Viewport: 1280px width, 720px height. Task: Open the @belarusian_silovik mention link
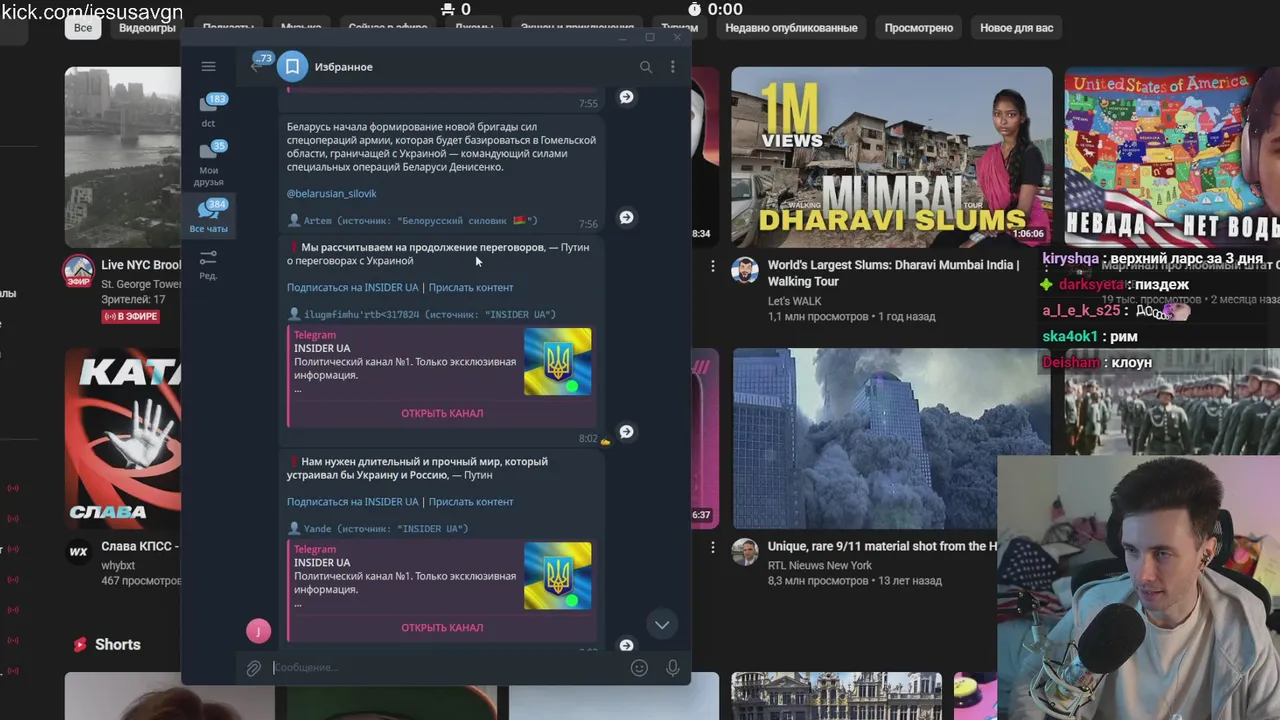pyautogui.click(x=332, y=194)
